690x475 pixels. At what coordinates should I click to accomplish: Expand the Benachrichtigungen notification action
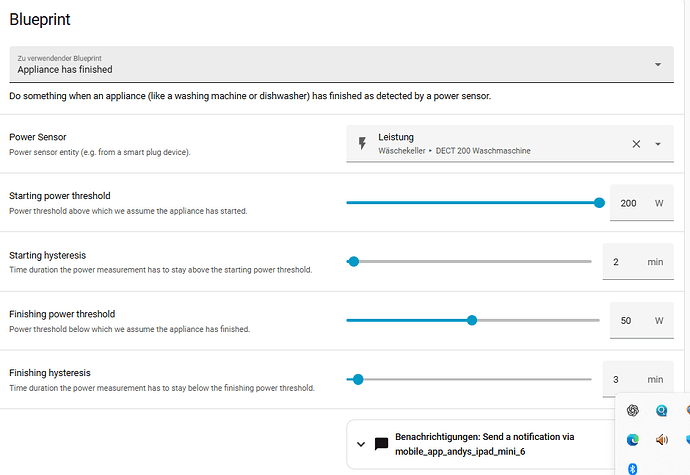tap(361, 444)
